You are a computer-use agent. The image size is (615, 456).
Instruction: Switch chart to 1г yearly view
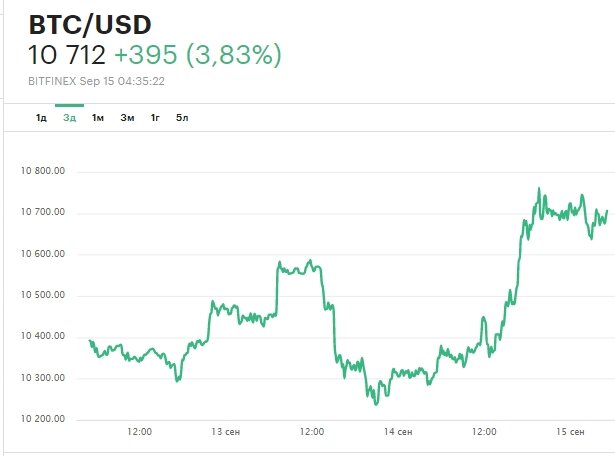point(155,118)
